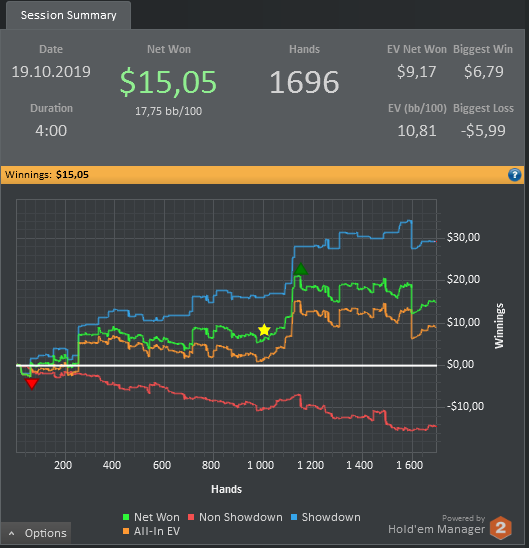Click the Duration value 4:00
The image size is (529, 548).
click(x=51, y=131)
